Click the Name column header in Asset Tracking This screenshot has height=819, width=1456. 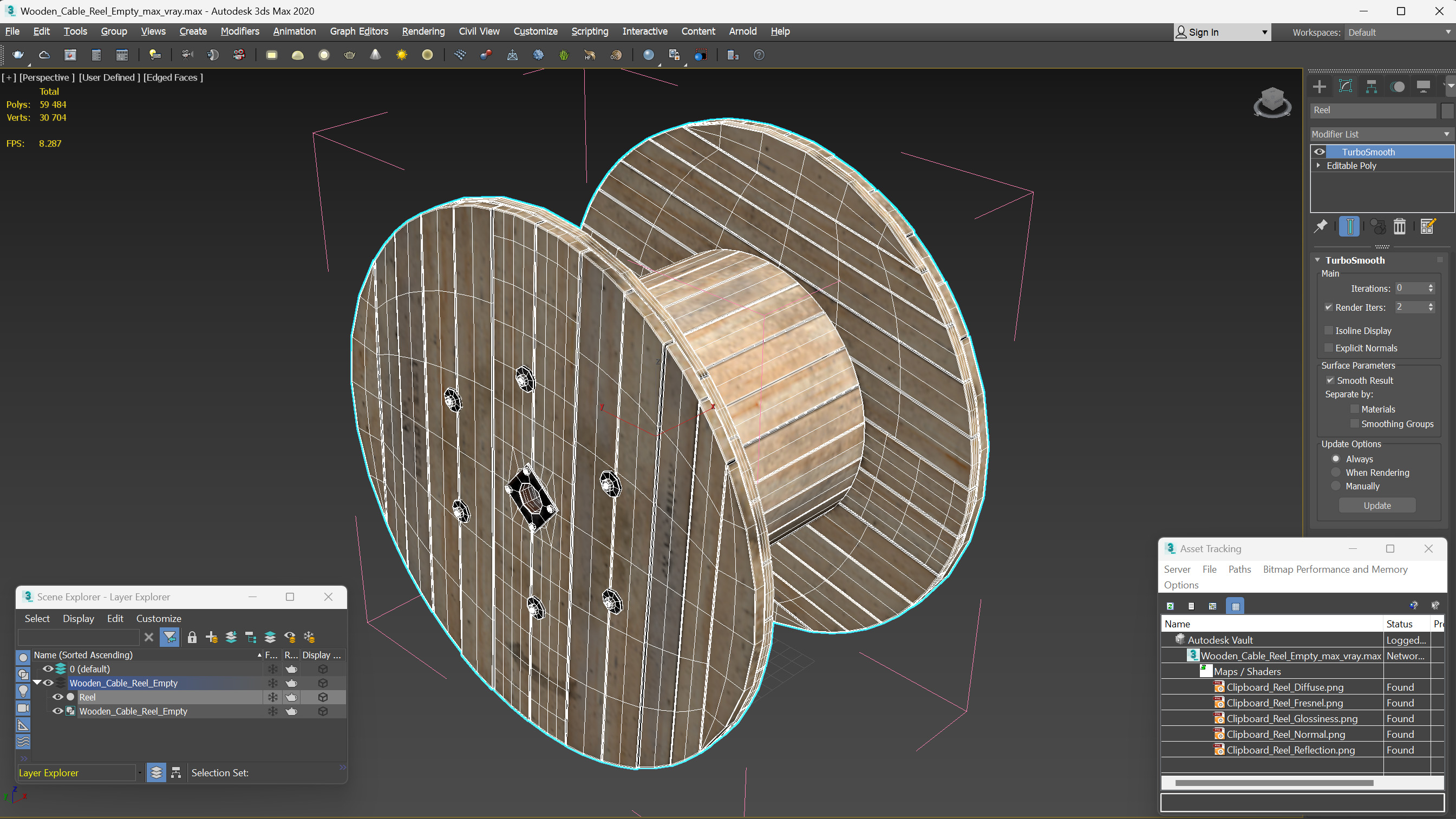(x=1272, y=624)
